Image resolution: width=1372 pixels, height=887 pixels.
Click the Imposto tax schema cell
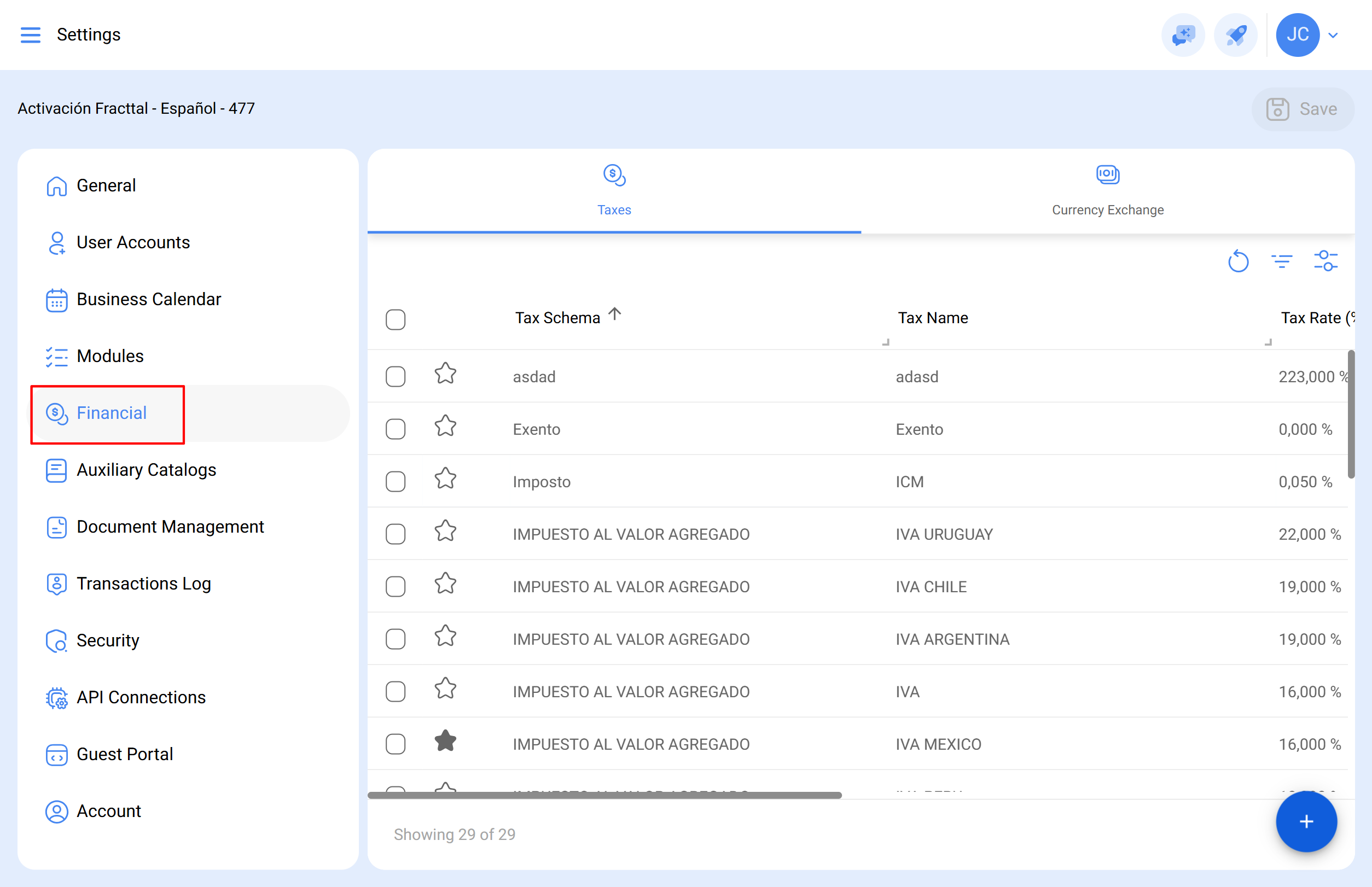[542, 482]
